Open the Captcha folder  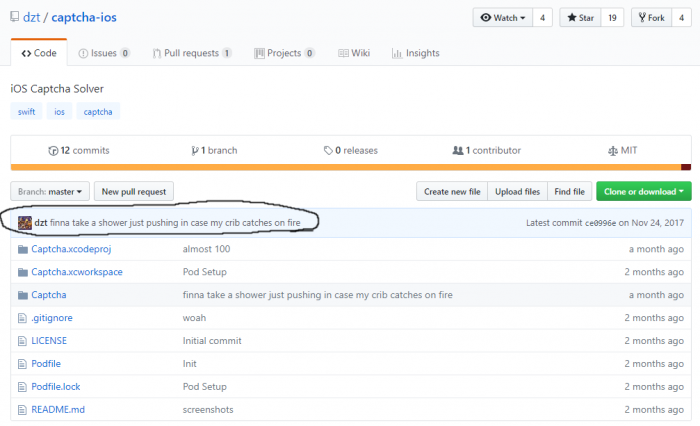(x=49, y=295)
